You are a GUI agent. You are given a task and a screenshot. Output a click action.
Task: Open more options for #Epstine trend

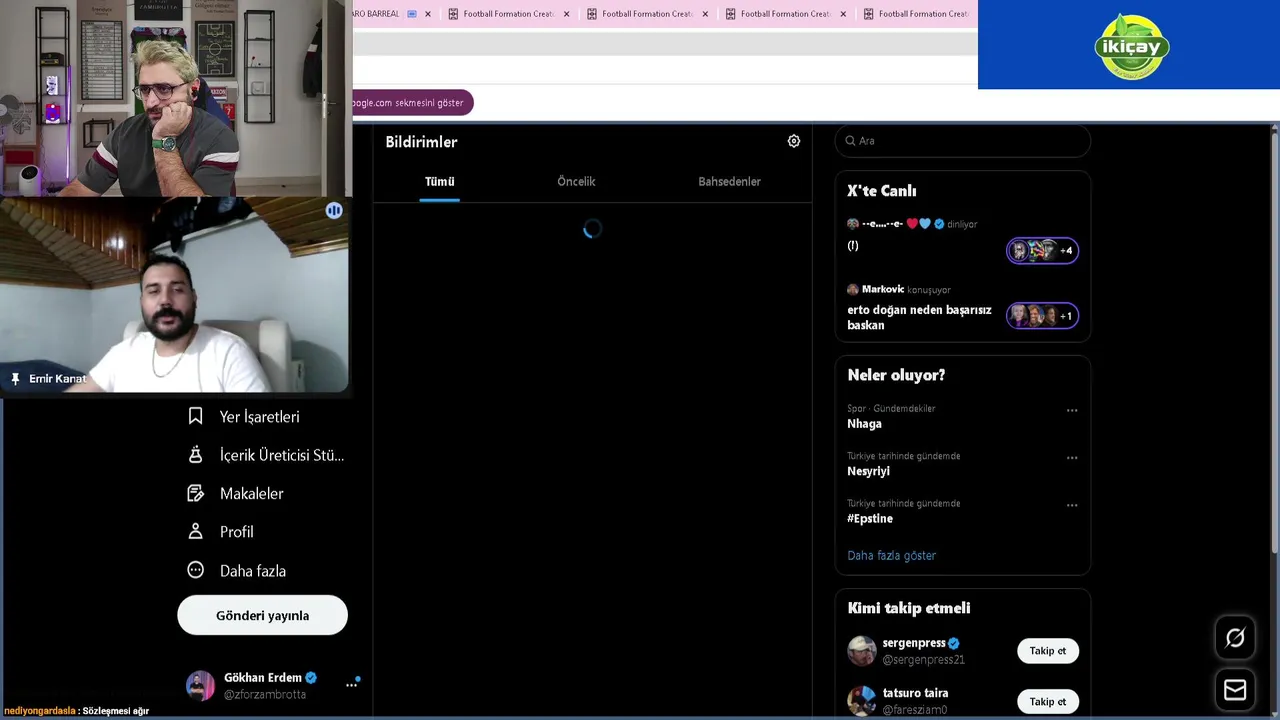[1072, 505]
